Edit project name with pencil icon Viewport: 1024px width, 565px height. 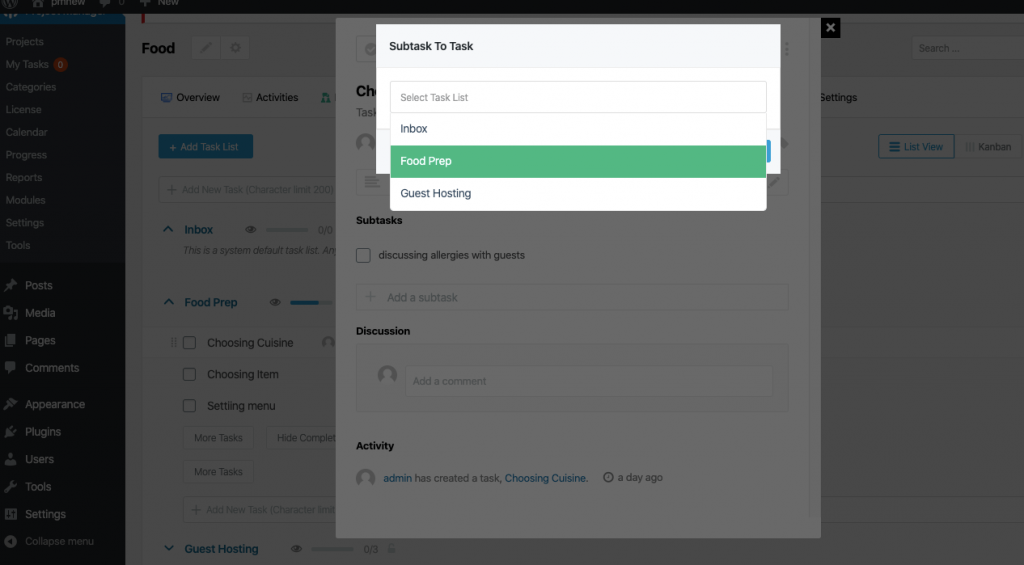click(206, 48)
